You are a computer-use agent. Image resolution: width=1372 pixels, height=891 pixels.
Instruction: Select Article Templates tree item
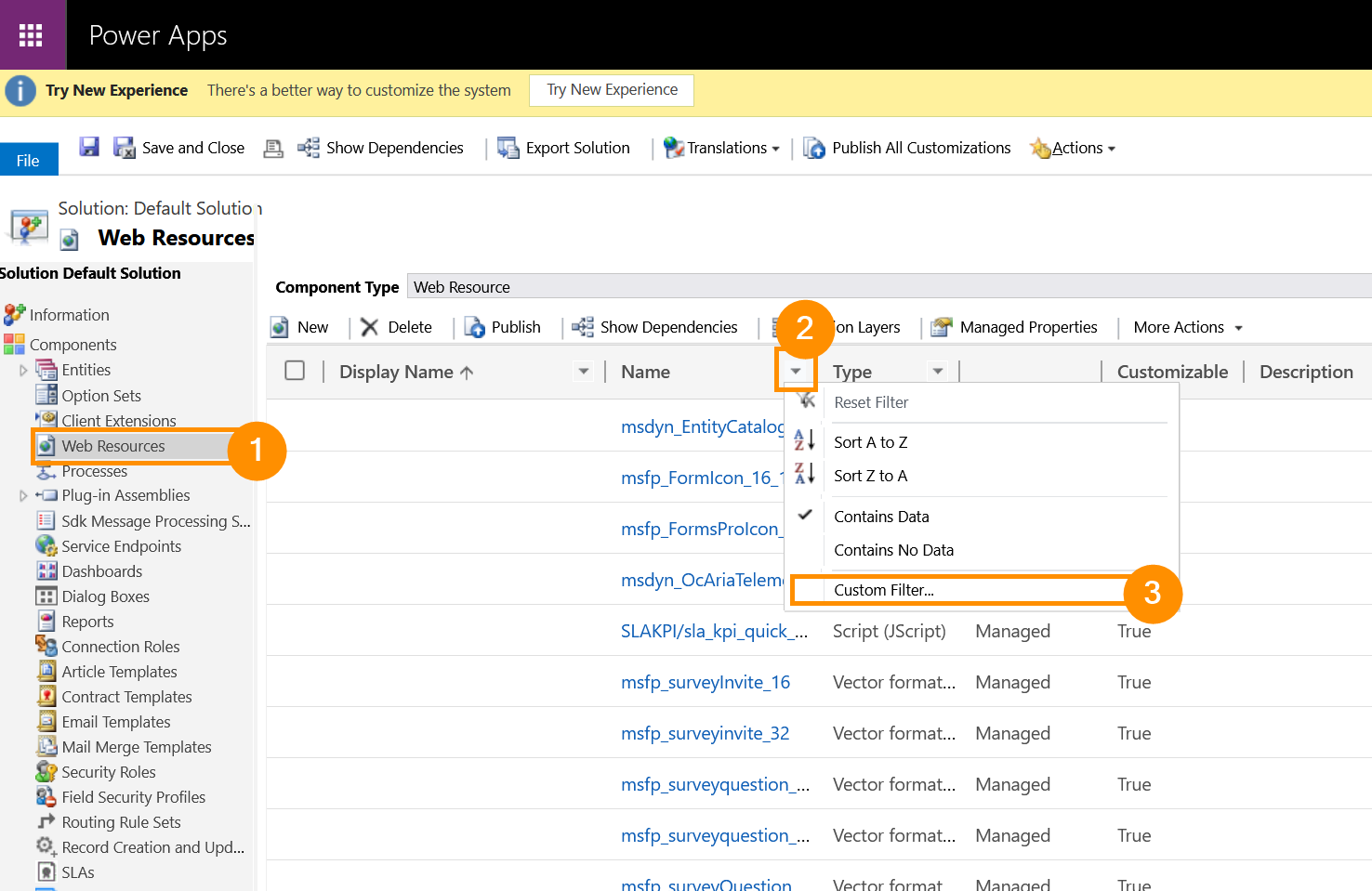pos(119,672)
